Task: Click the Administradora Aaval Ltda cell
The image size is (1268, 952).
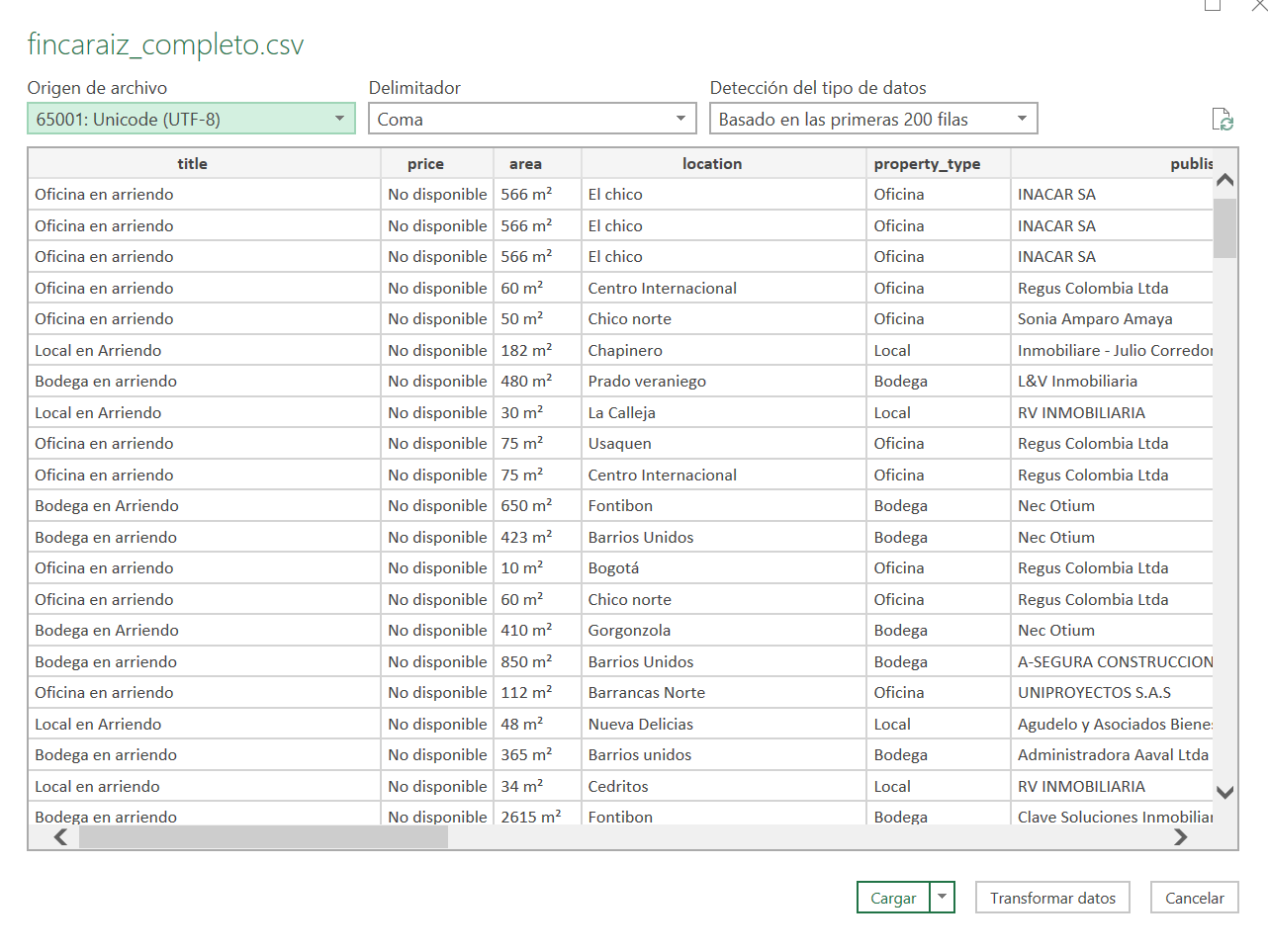Action: click(1112, 754)
